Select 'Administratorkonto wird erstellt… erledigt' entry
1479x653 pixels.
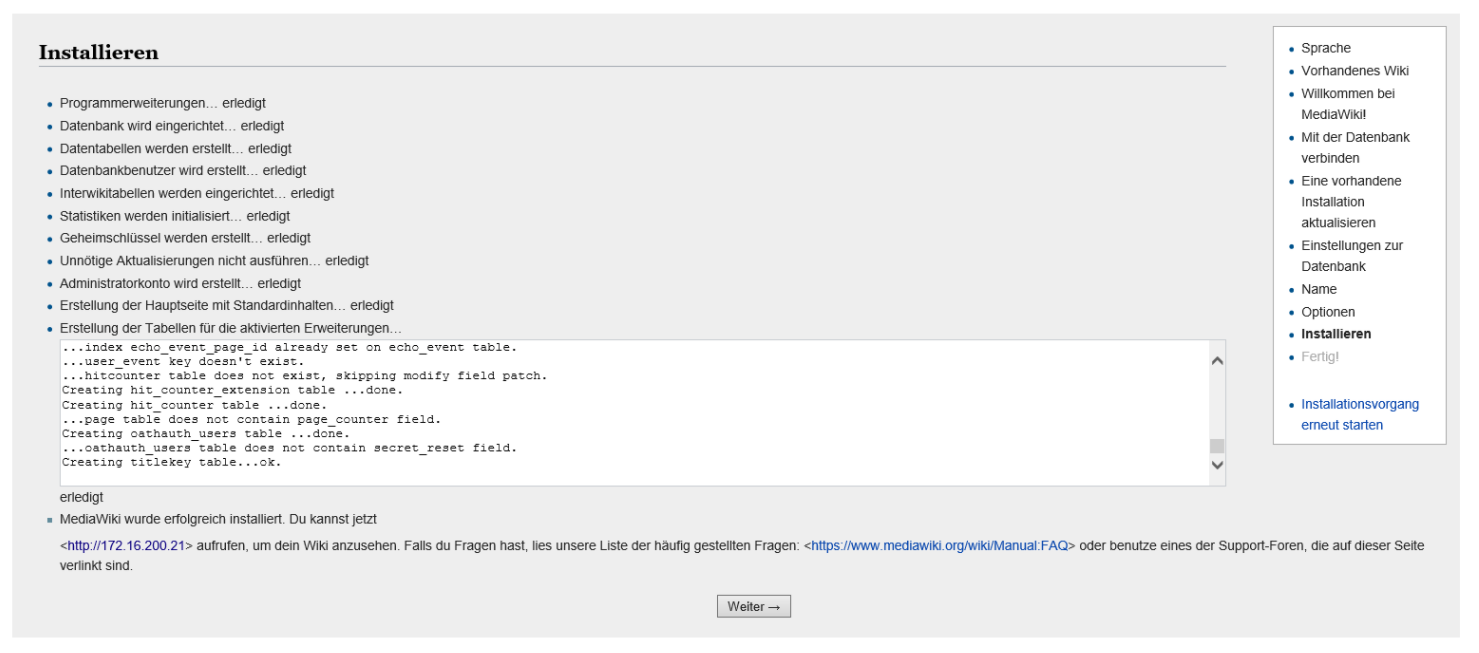point(180,283)
